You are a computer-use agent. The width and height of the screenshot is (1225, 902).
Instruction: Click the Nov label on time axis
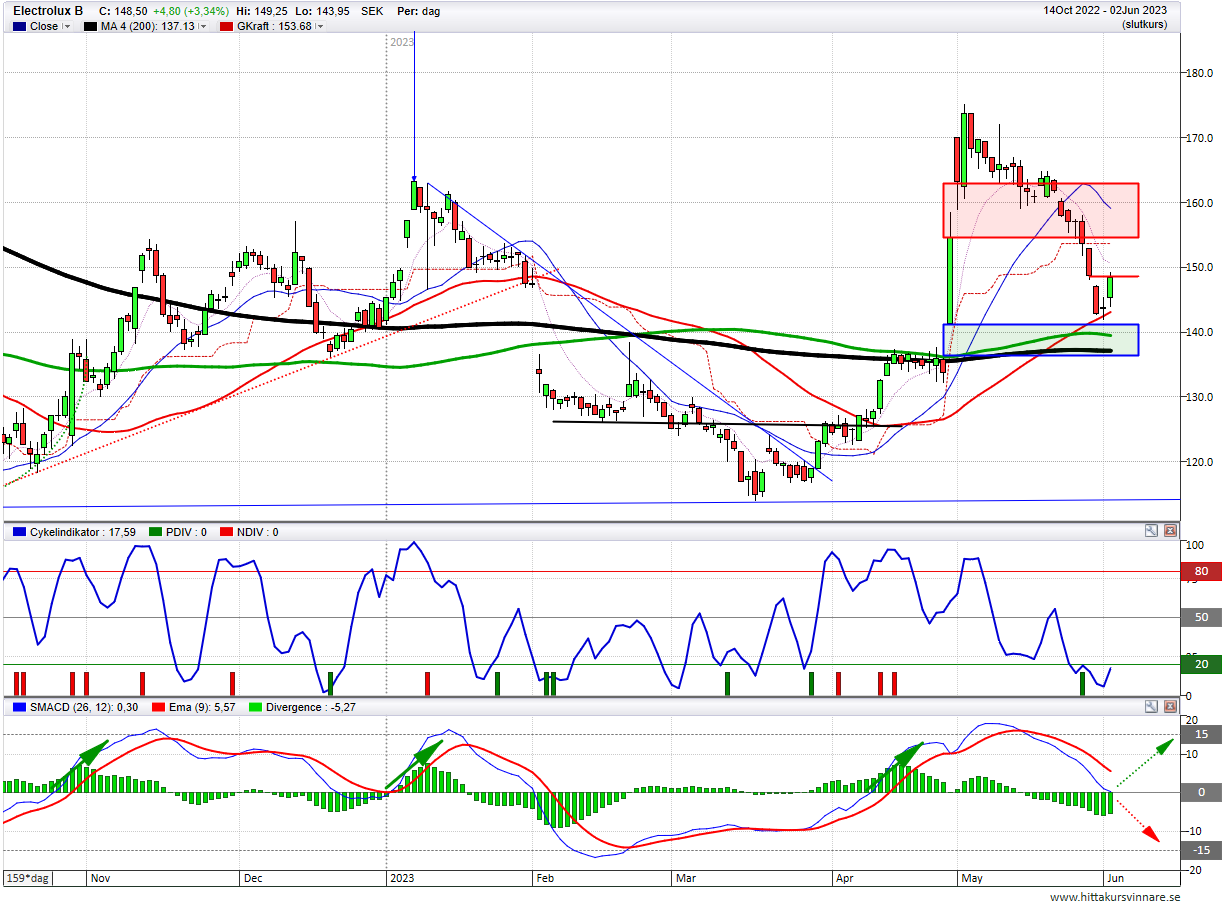(99, 878)
